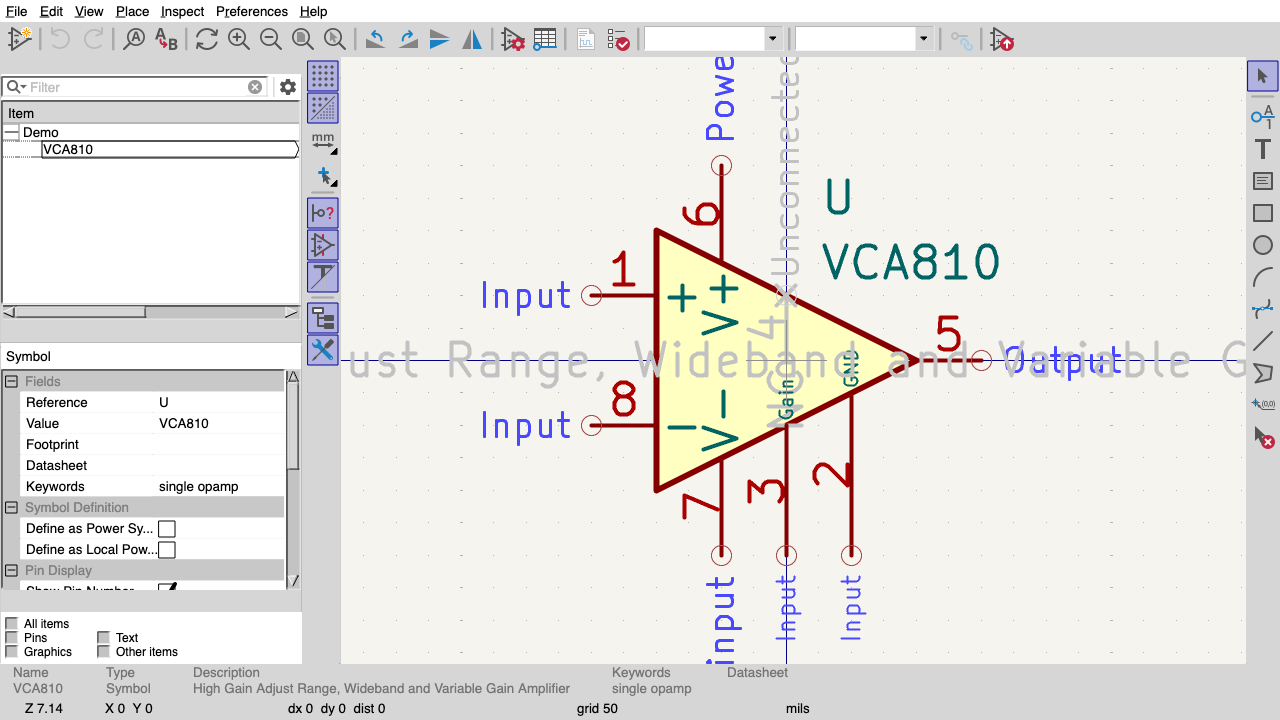Rotate selection counterclockwise
1280x720 pixels.
click(375, 39)
